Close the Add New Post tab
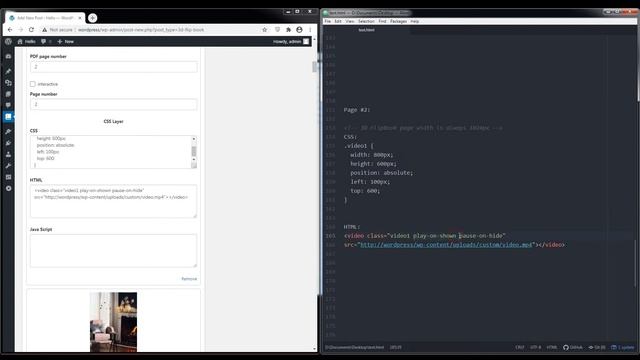Screen dimensions: 640x360 tap(80, 18)
